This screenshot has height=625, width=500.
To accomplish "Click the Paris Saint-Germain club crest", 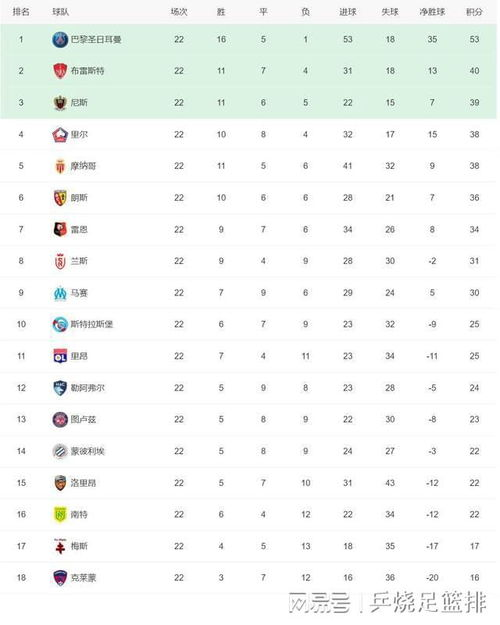I will coord(60,39).
